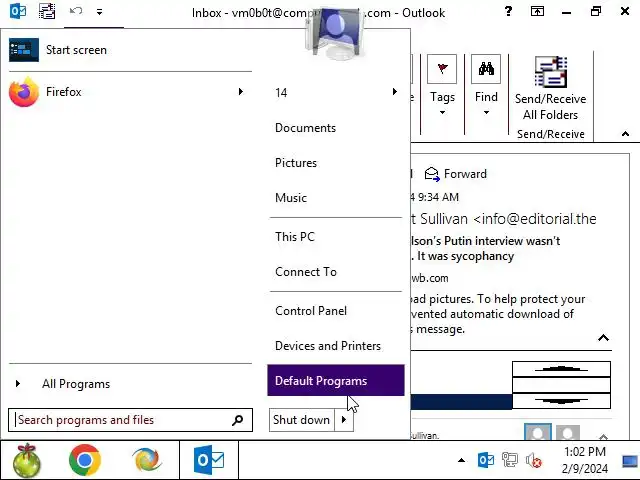The image size is (640, 480).
Task: Open Pictures from the Start menu
Action: [336, 163]
